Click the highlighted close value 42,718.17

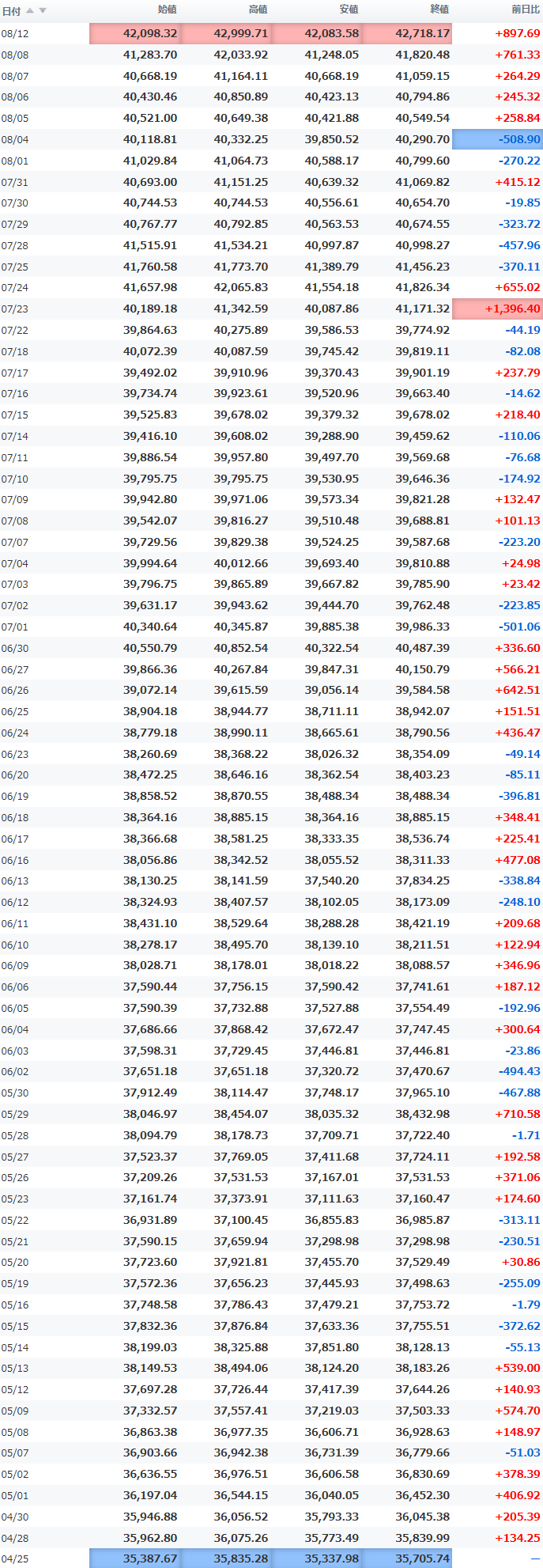point(407,34)
